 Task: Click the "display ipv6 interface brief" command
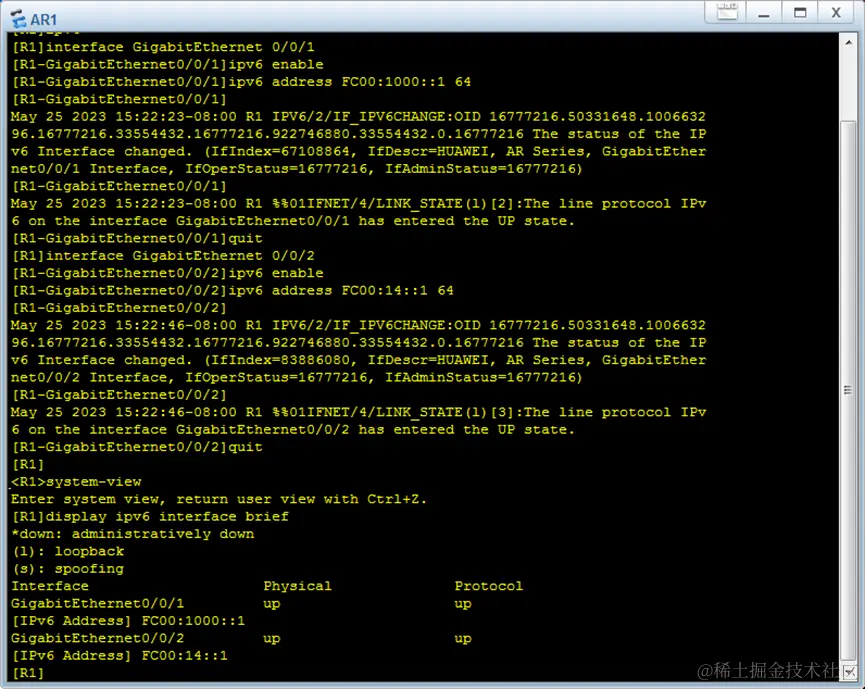[167, 516]
